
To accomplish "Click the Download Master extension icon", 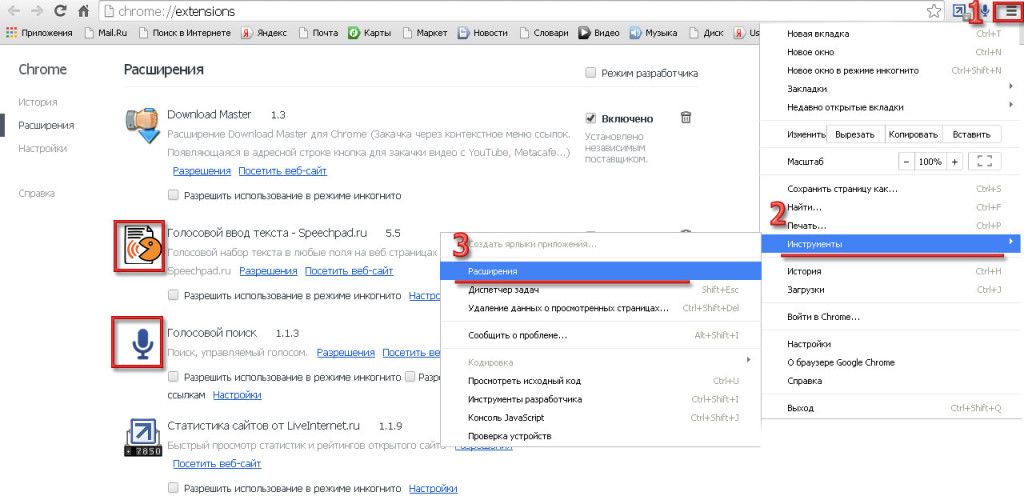I will (x=143, y=125).
